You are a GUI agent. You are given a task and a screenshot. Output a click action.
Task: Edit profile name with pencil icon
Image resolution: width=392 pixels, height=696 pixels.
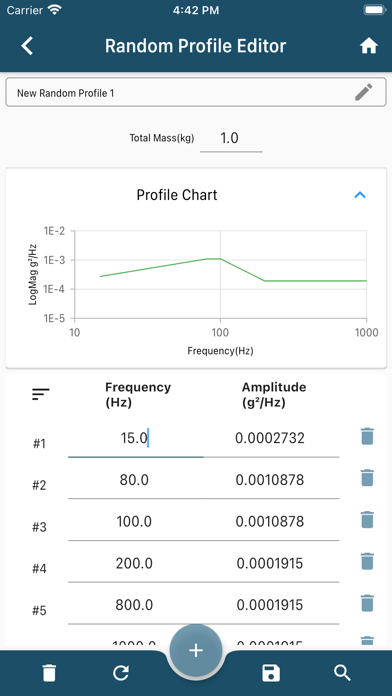tap(364, 92)
